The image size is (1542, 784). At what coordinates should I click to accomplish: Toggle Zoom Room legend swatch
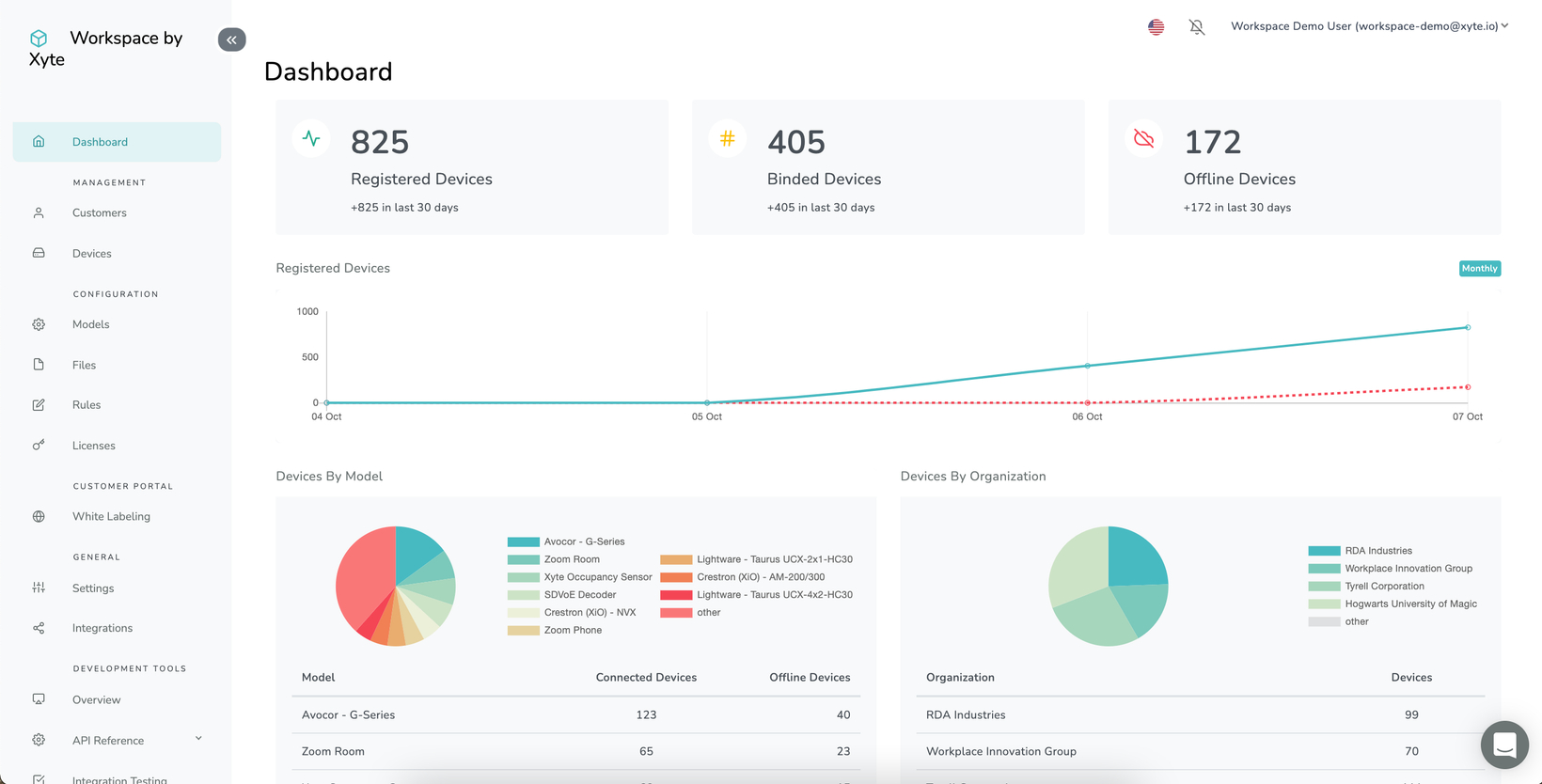point(523,559)
